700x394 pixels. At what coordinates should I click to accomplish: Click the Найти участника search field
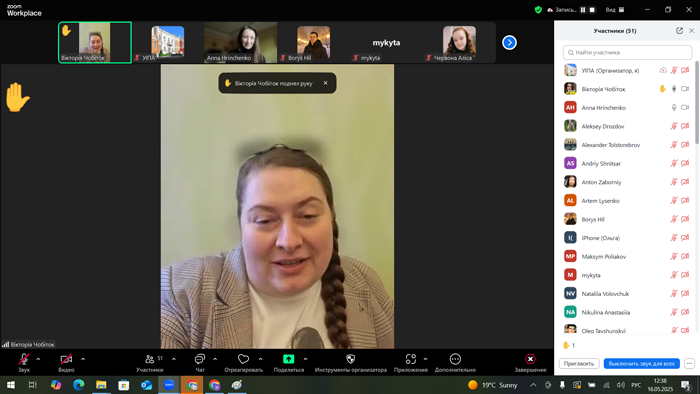pyautogui.click(x=627, y=52)
